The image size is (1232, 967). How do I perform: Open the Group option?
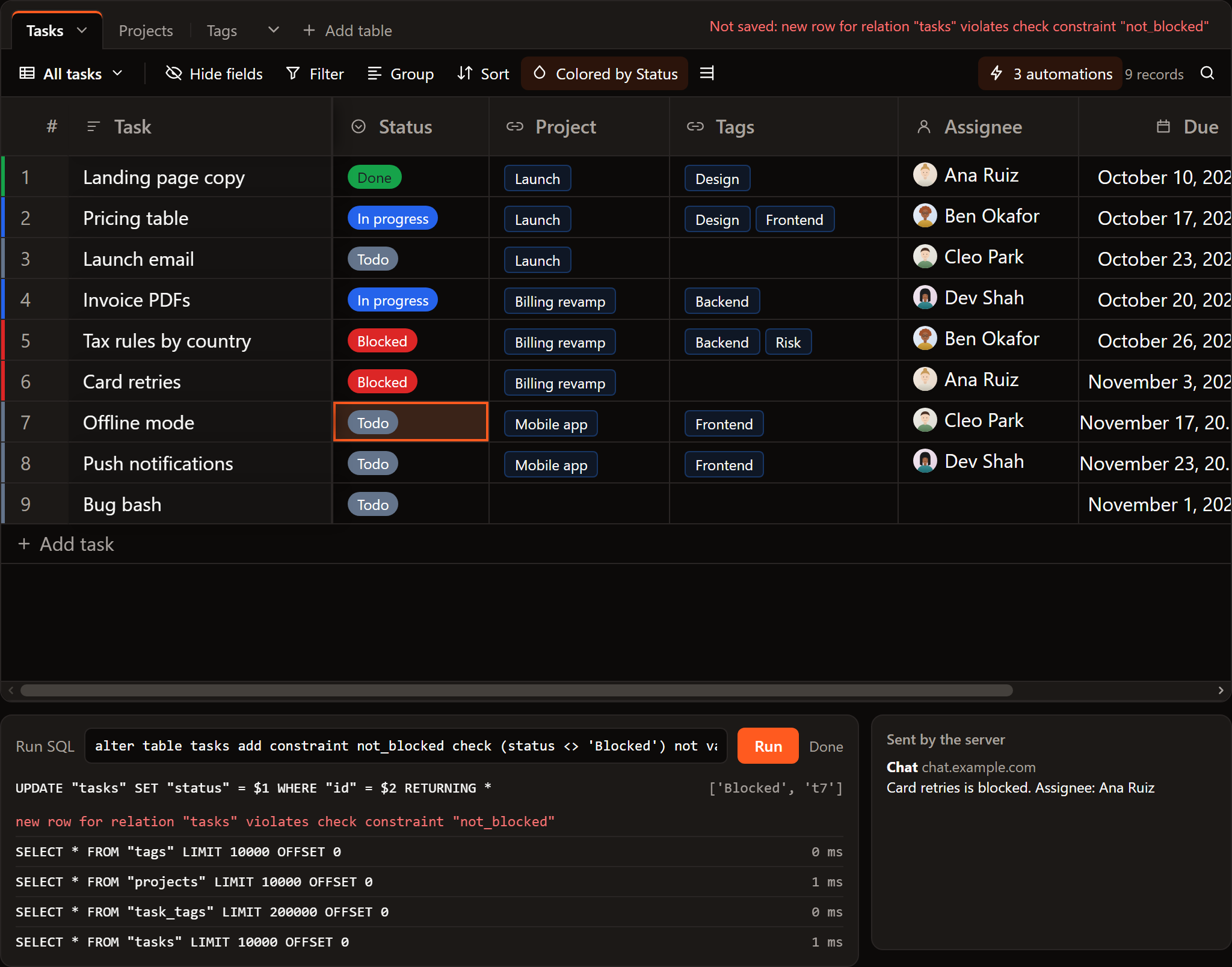(401, 73)
